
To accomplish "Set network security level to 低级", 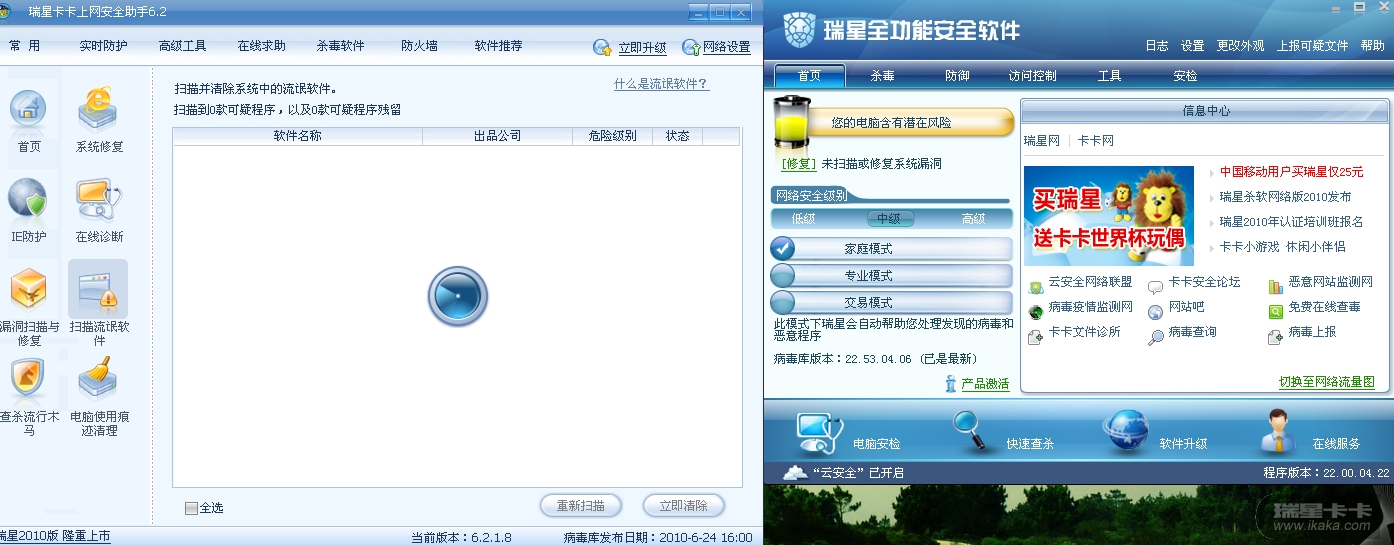I will pyautogui.click(x=804, y=219).
